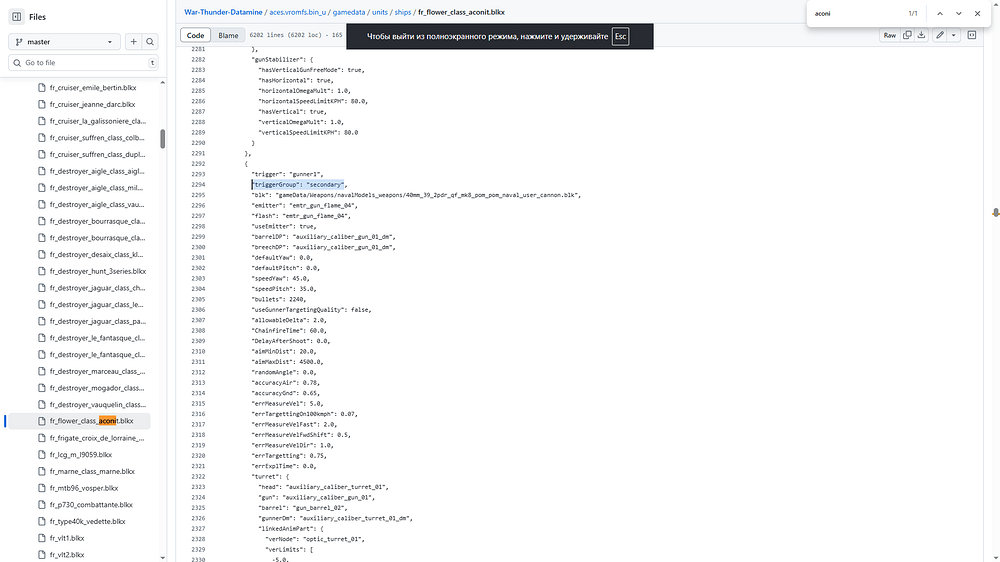The width and height of the screenshot is (1000, 562).
Task: Open Raw view of file
Action: pyautogui.click(x=889, y=36)
